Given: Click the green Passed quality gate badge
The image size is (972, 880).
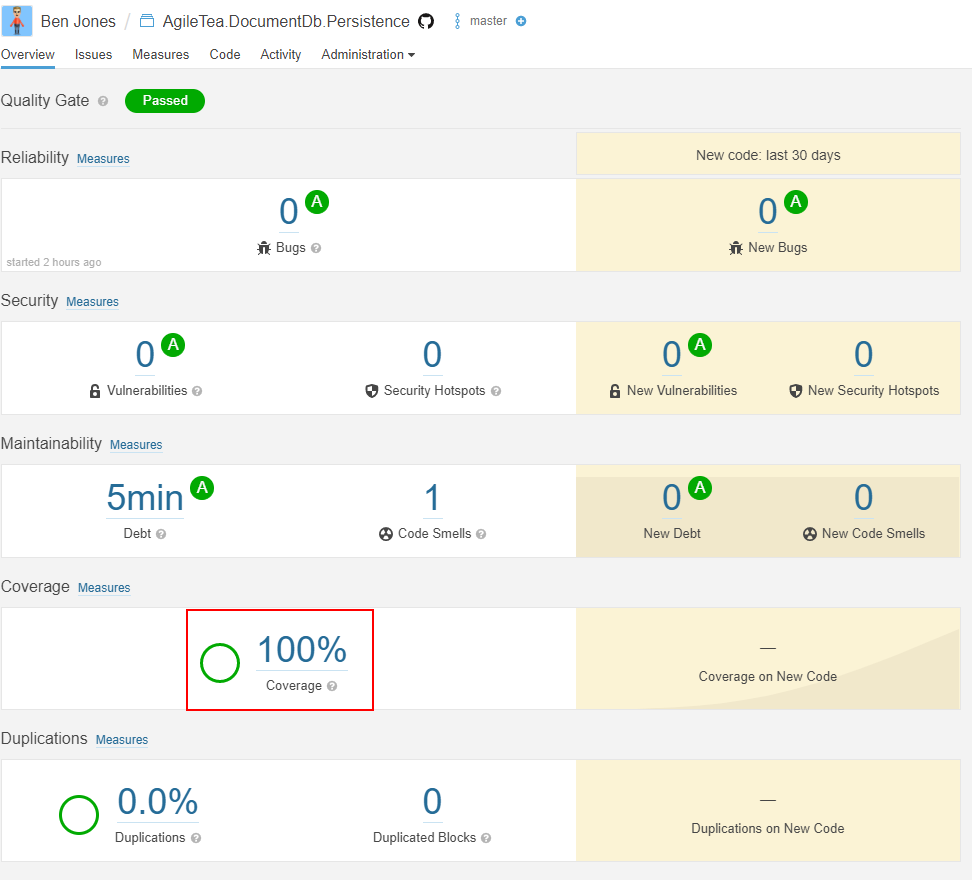Looking at the screenshot, I should (165, 101).
